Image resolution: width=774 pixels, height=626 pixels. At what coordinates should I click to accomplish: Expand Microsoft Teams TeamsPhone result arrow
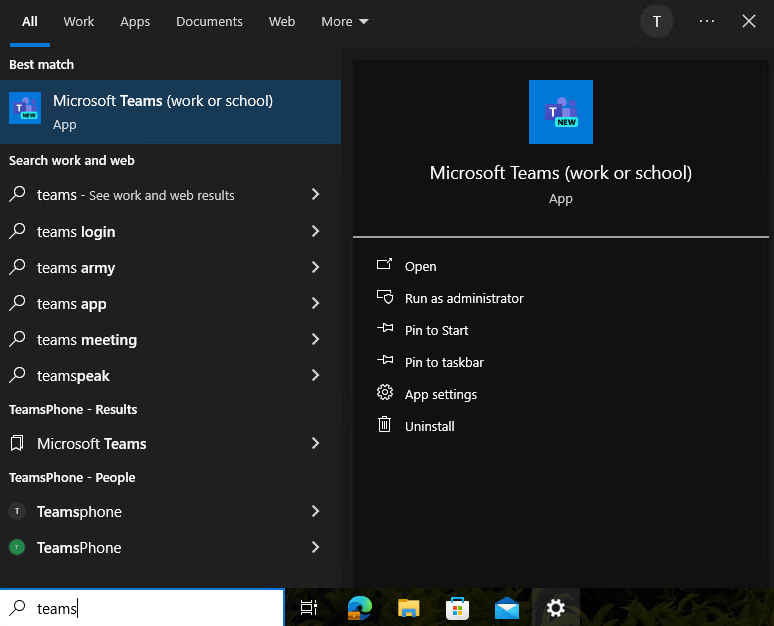[x=315, y=443]
